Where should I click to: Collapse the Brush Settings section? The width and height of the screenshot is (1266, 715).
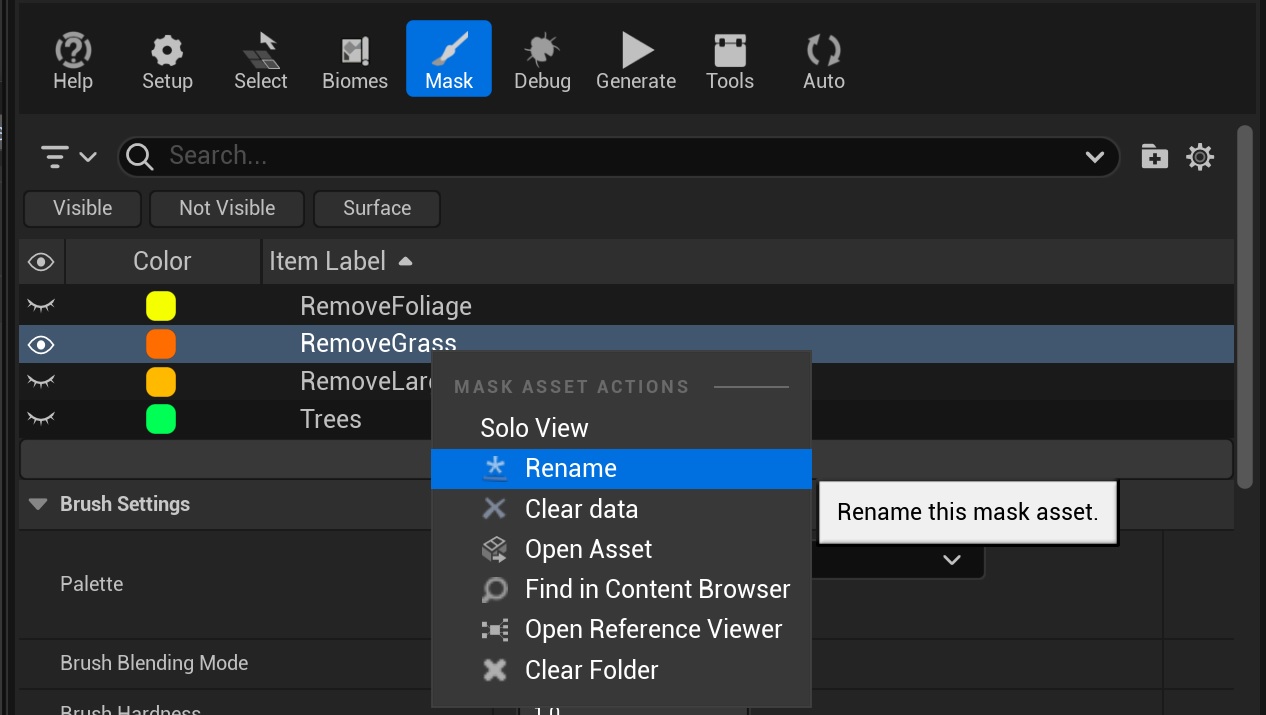39,504
